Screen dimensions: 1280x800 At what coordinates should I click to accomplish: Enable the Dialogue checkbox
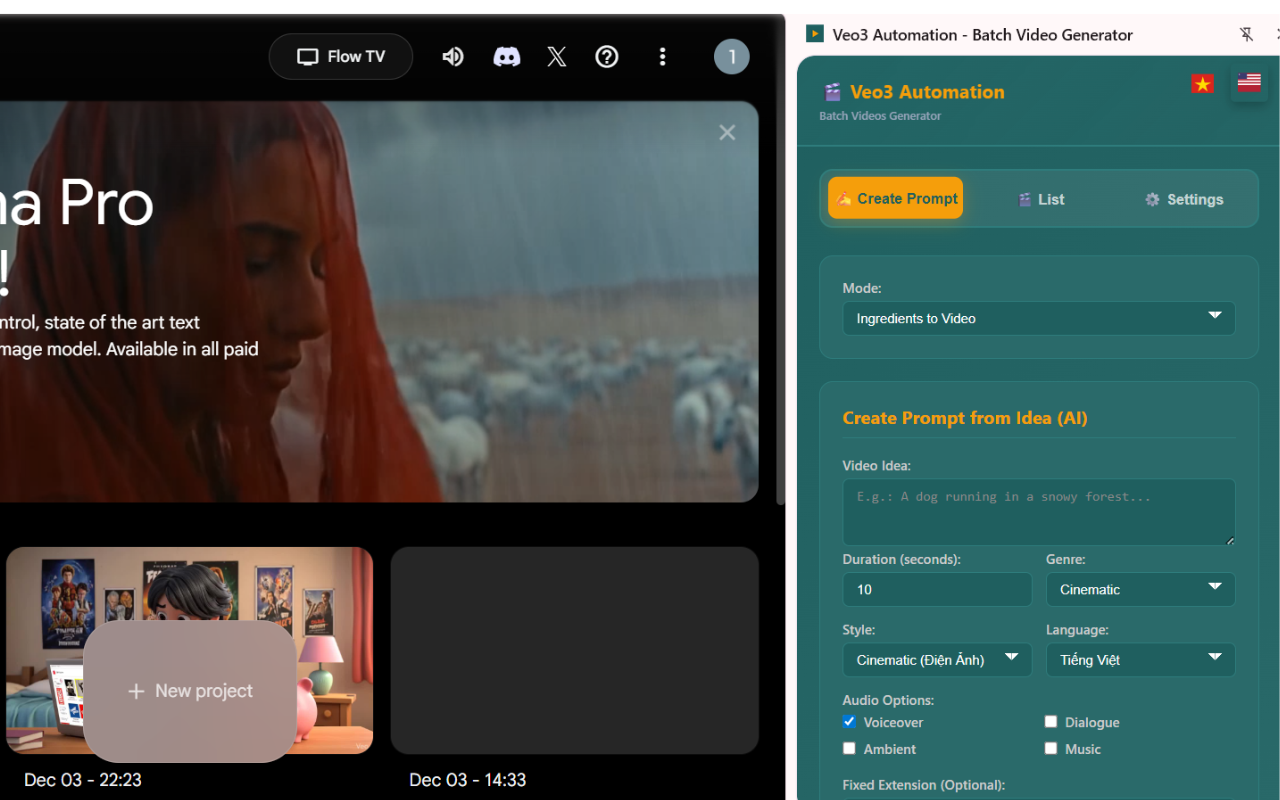[1051, 721]
